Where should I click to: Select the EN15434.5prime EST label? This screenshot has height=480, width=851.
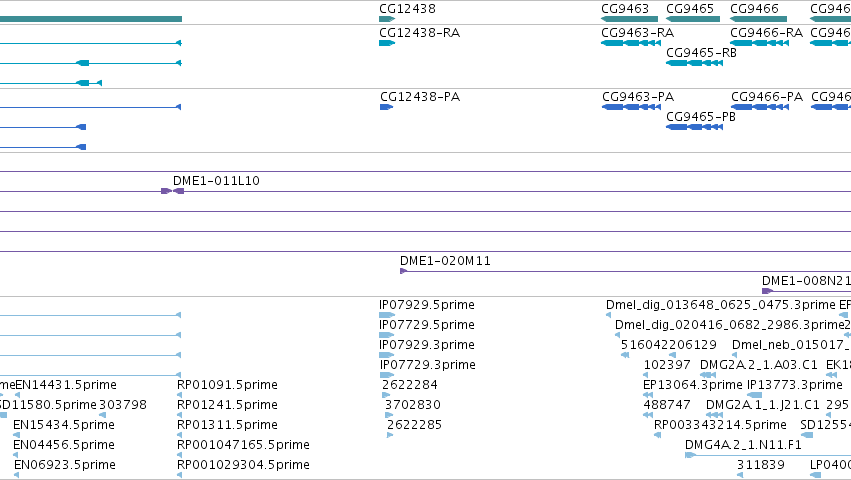pyautogui.click(x=64, y=425)
